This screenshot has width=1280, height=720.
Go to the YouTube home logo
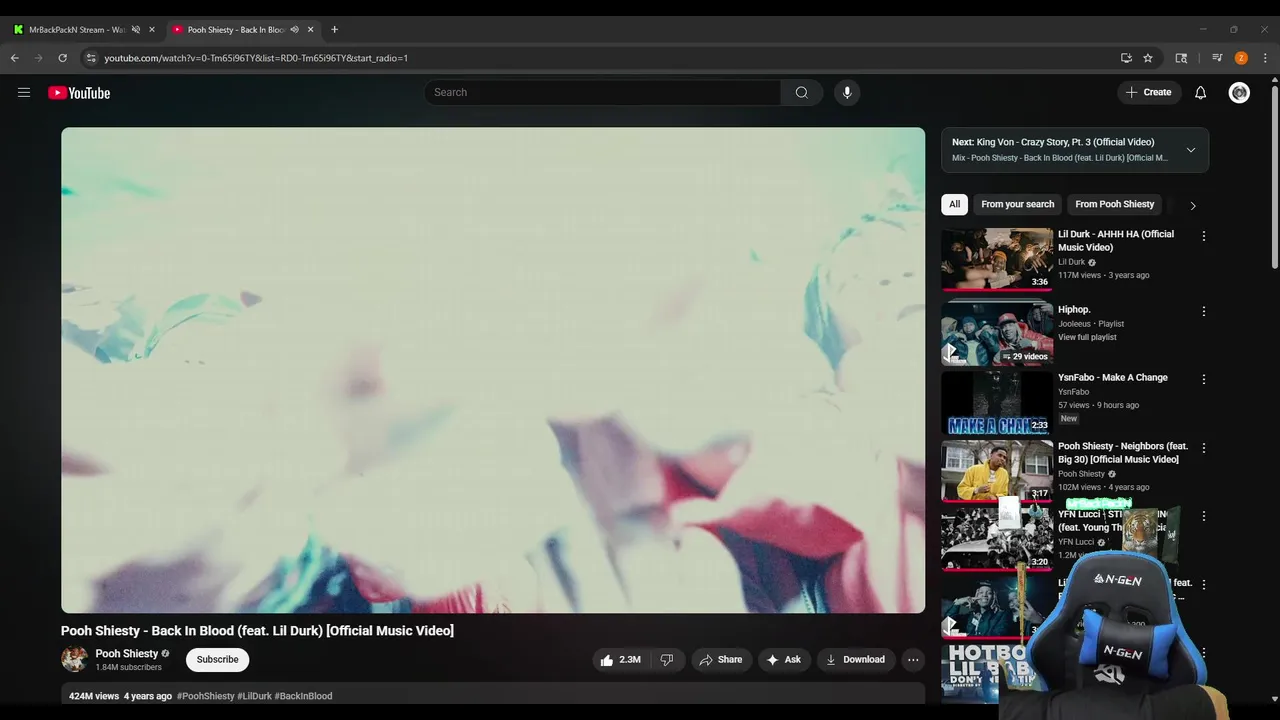79,93
